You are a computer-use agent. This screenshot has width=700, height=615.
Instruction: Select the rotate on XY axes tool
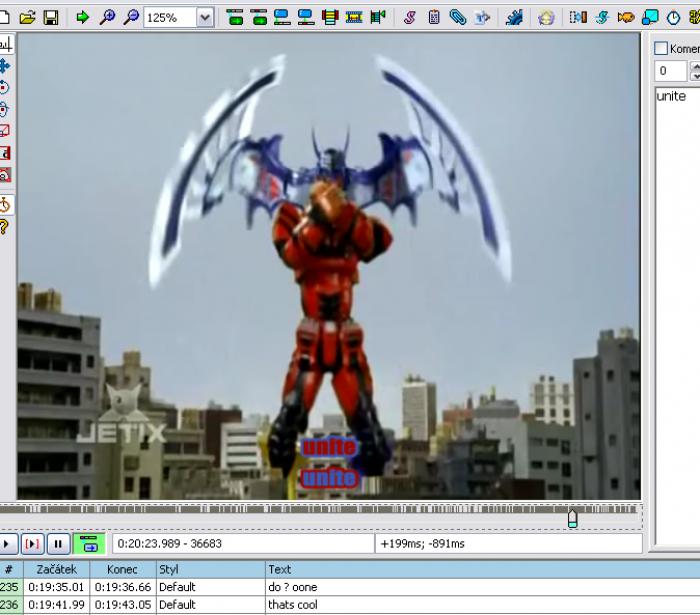click(x=4, y=109)
